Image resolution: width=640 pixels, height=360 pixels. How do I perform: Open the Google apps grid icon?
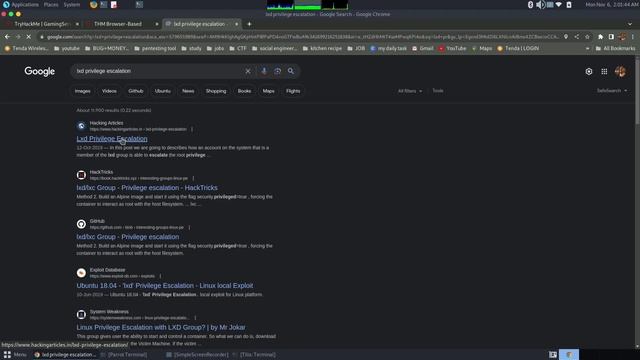[x=604, y=71]
